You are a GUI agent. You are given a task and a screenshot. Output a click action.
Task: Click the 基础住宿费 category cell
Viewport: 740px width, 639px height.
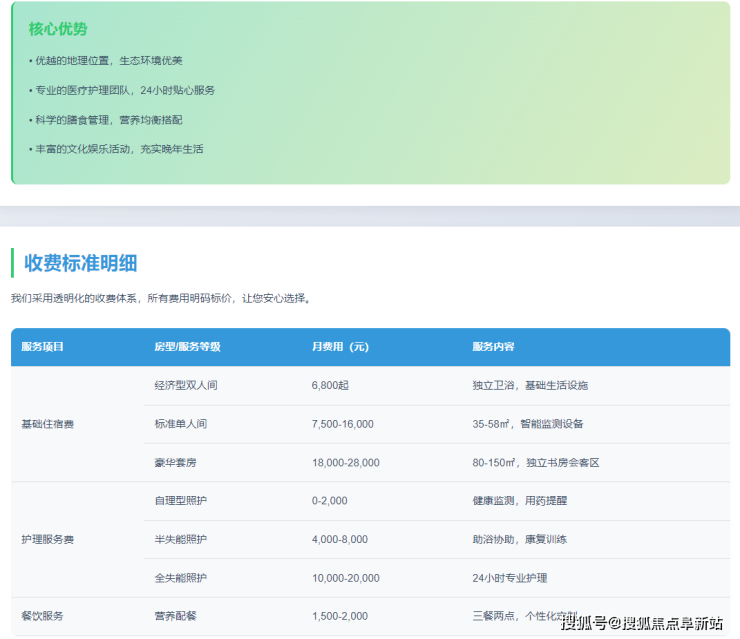(x=48, y=424)
